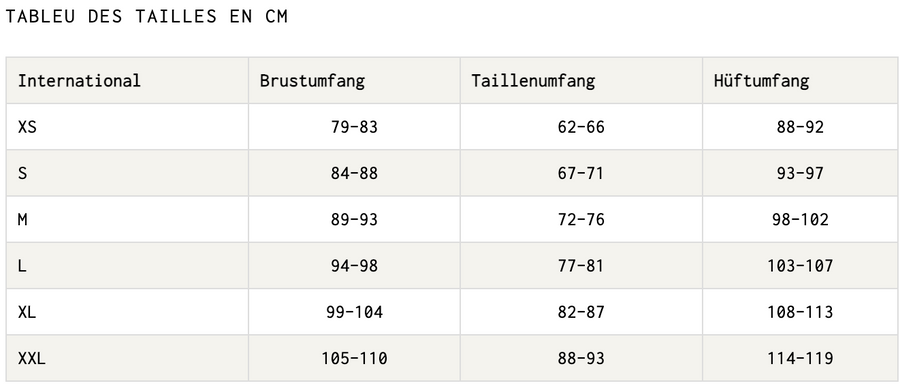Select the 114-119 hip value
The width and height of the screenshot is (900, 392).
[x=800, y=358]
